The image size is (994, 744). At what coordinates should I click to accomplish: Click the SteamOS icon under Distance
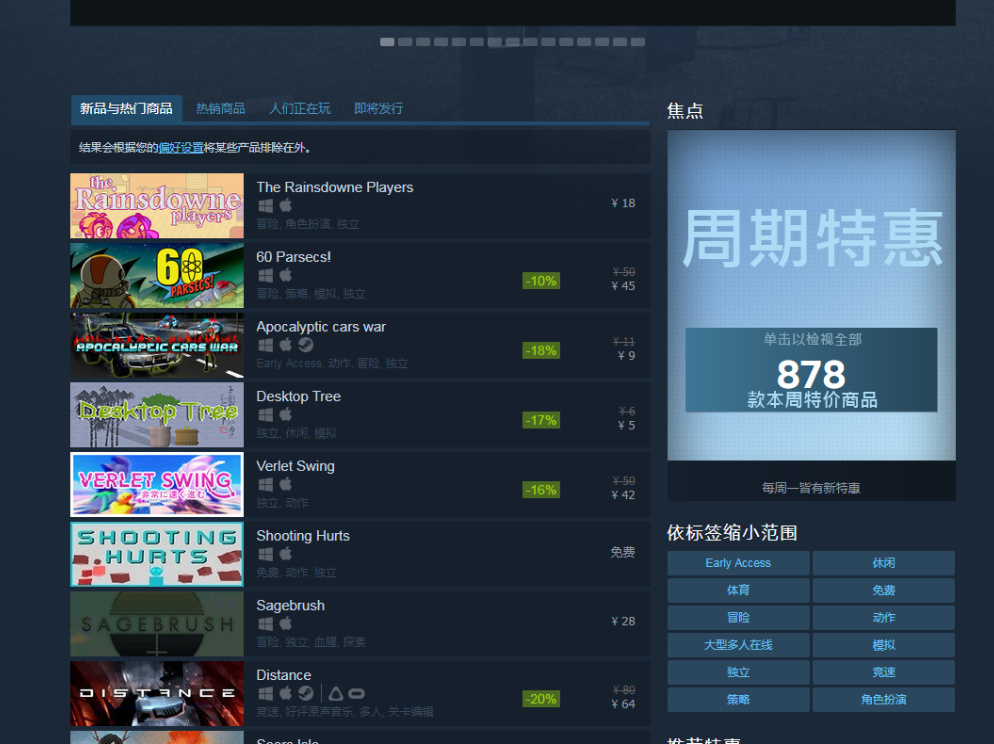click(x=306, y=693)
